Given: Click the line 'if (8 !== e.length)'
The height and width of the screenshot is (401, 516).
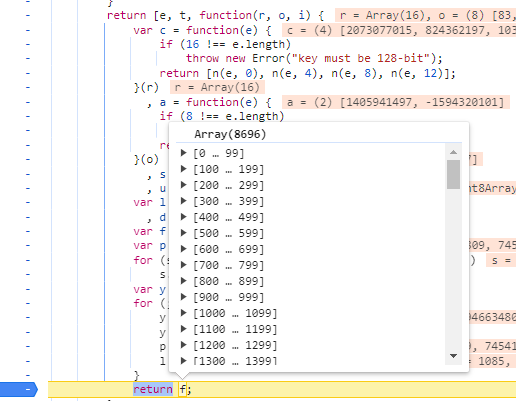Looking at the screenshot, I should (222, 116).
